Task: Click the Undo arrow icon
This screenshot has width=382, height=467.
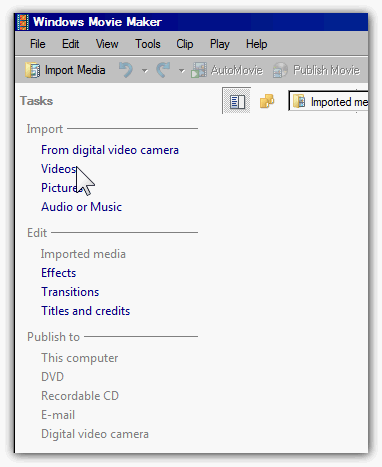Action: coord(126,70)
